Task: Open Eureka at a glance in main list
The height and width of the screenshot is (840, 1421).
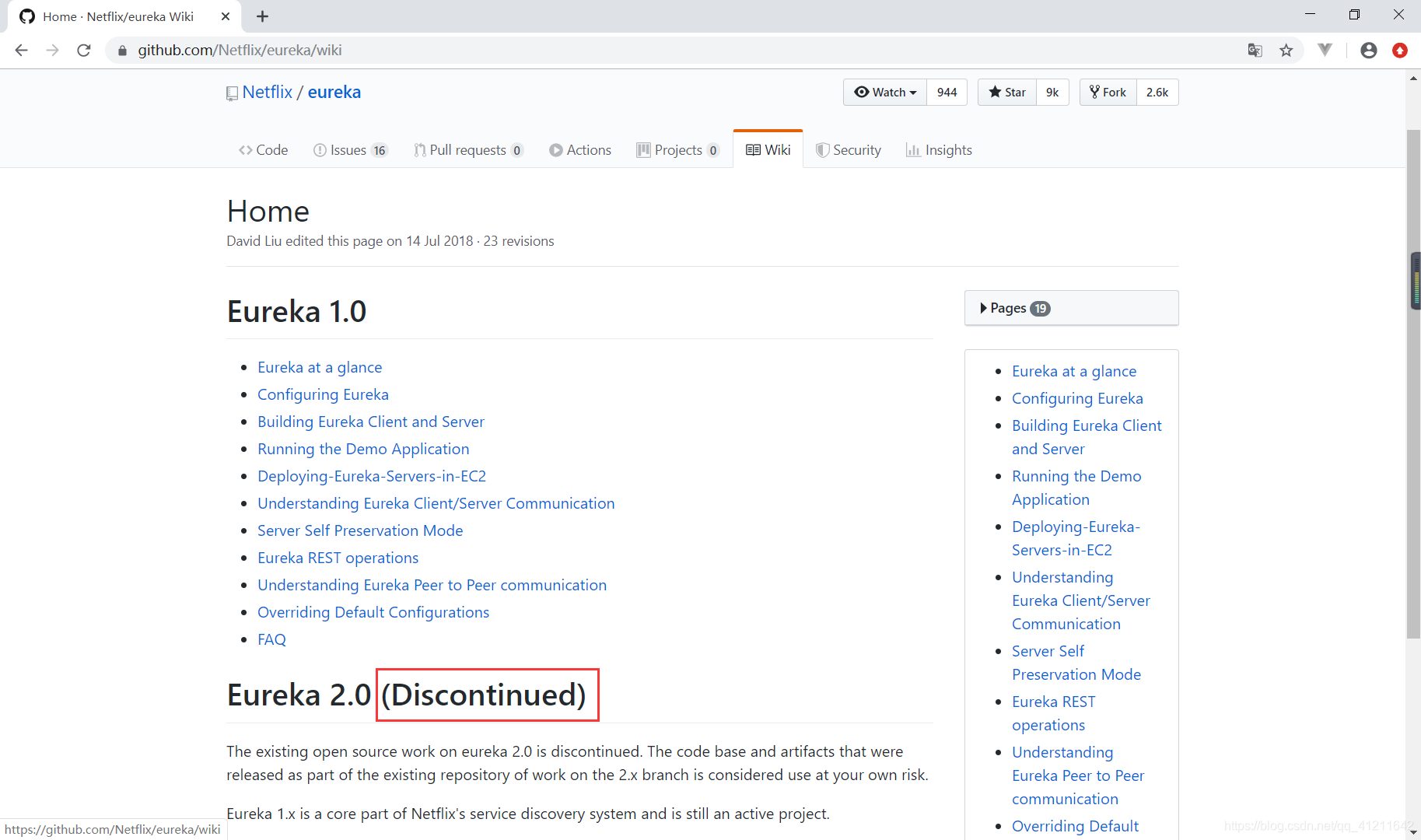Action: point(320,367)
